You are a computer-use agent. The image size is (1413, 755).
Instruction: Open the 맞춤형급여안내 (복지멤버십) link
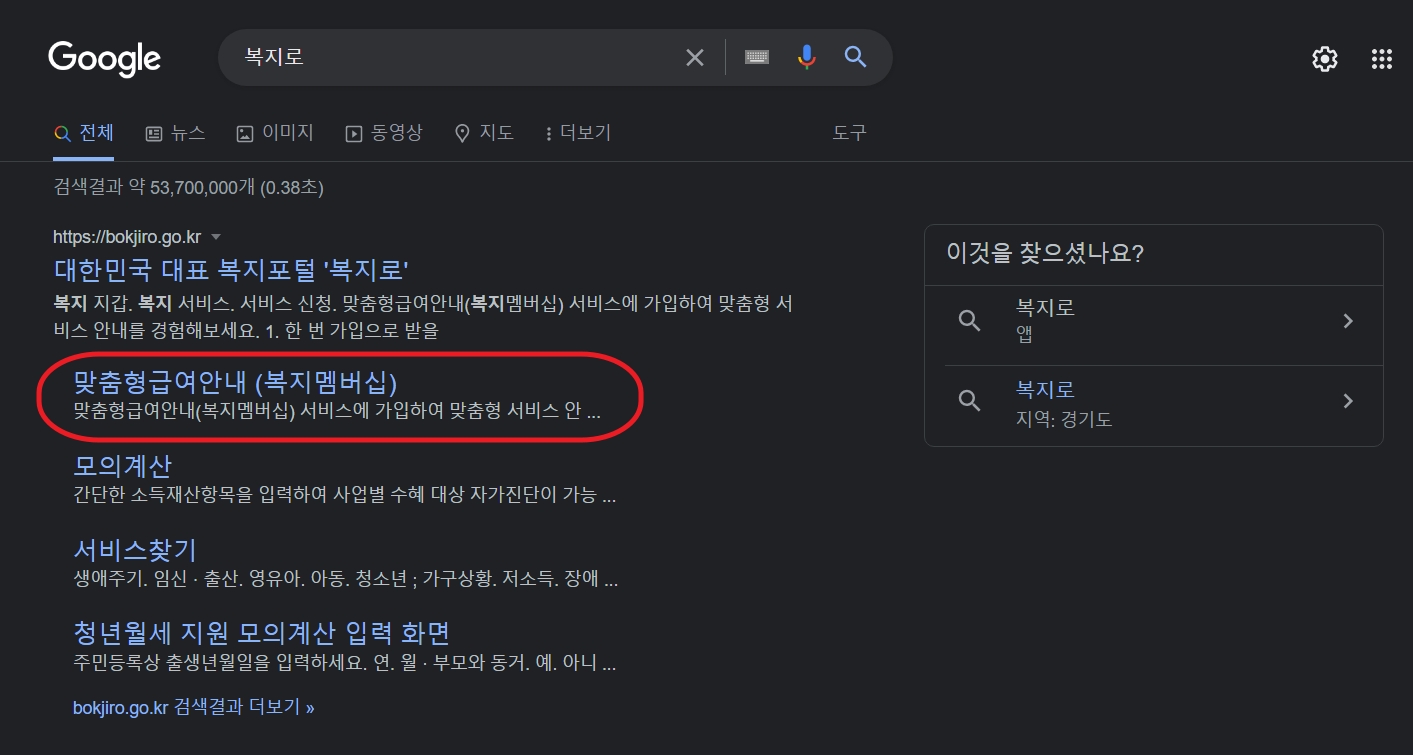click(236, 382)
